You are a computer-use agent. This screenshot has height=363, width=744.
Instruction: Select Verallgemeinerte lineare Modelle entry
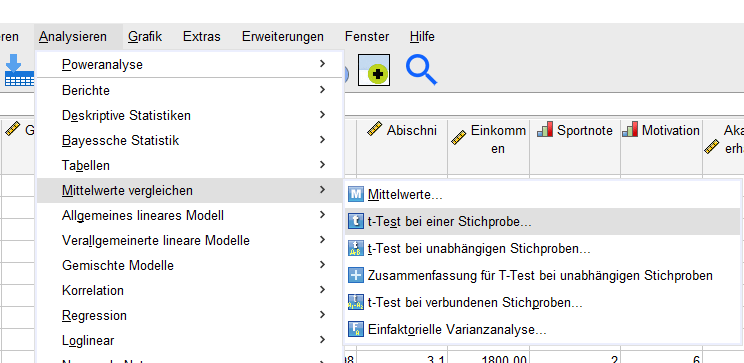click(189, 241)
